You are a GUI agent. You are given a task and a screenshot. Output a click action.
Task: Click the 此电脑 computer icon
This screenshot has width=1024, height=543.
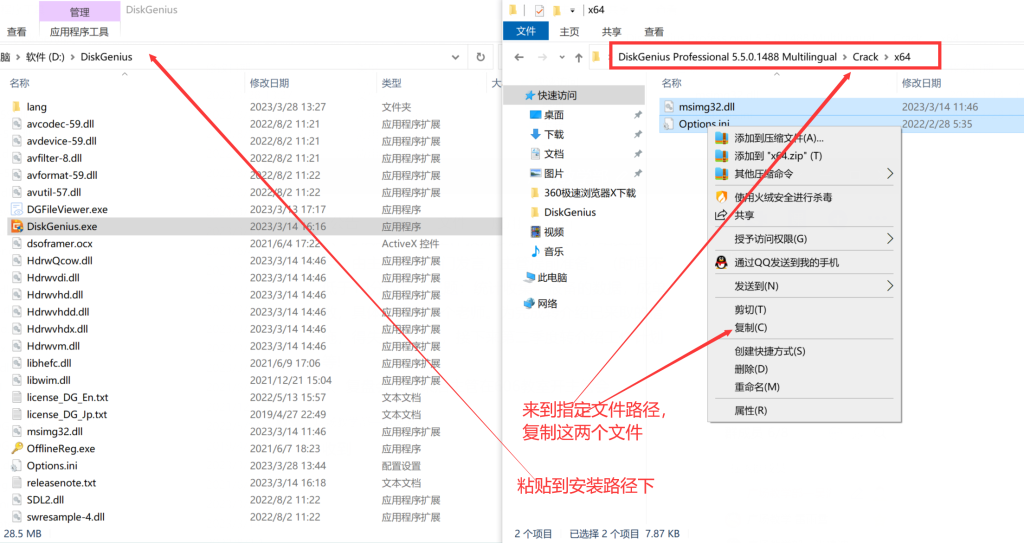529,278
